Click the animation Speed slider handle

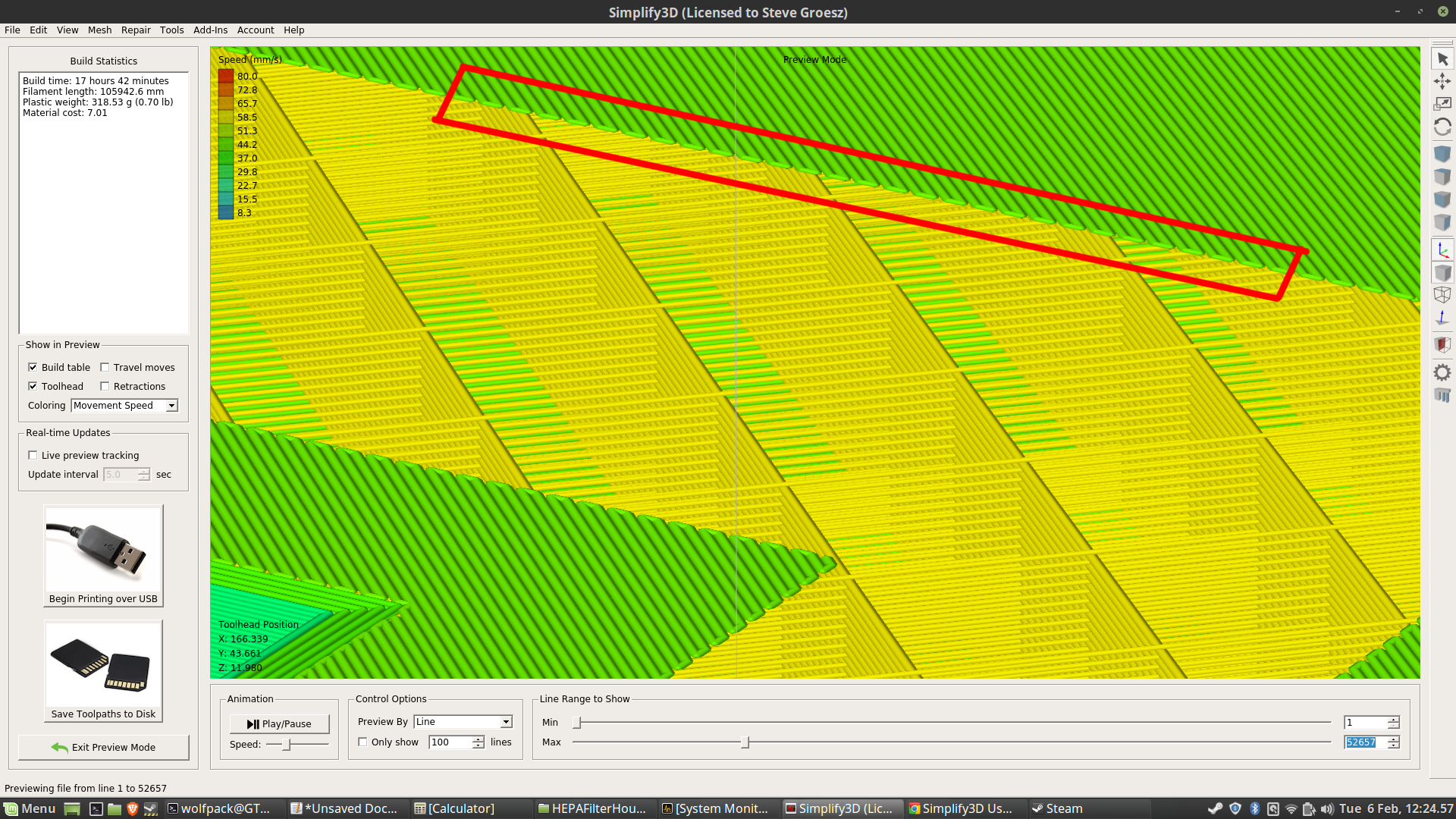coord(287,745)
